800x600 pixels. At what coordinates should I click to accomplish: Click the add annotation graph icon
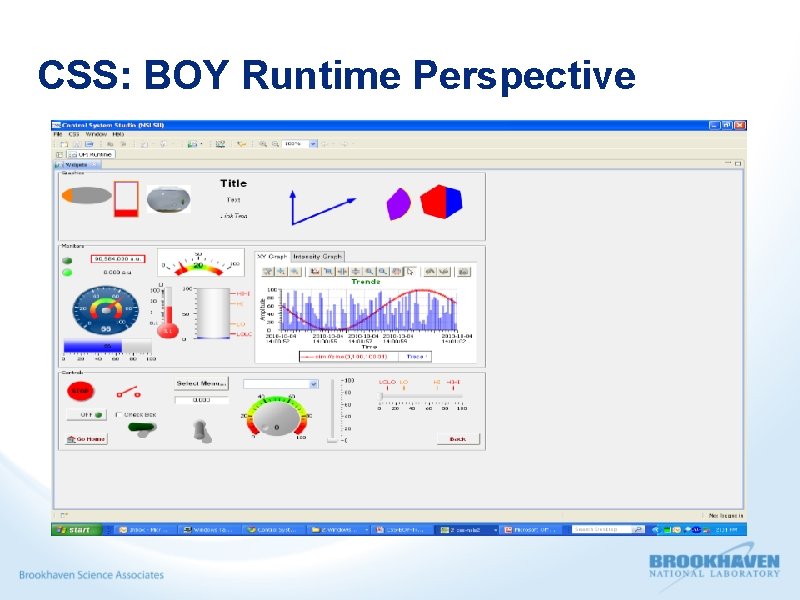click(281, 271)
